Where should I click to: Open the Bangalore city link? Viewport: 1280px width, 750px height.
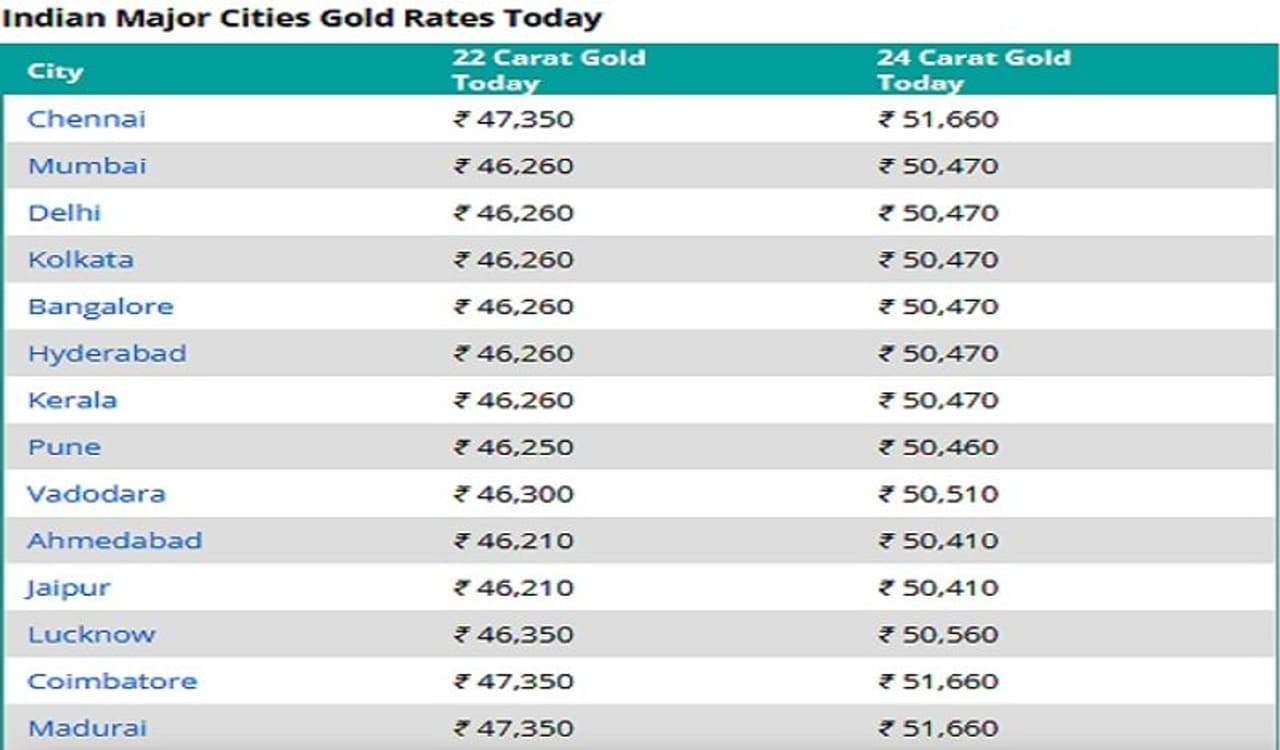[100, 307]
